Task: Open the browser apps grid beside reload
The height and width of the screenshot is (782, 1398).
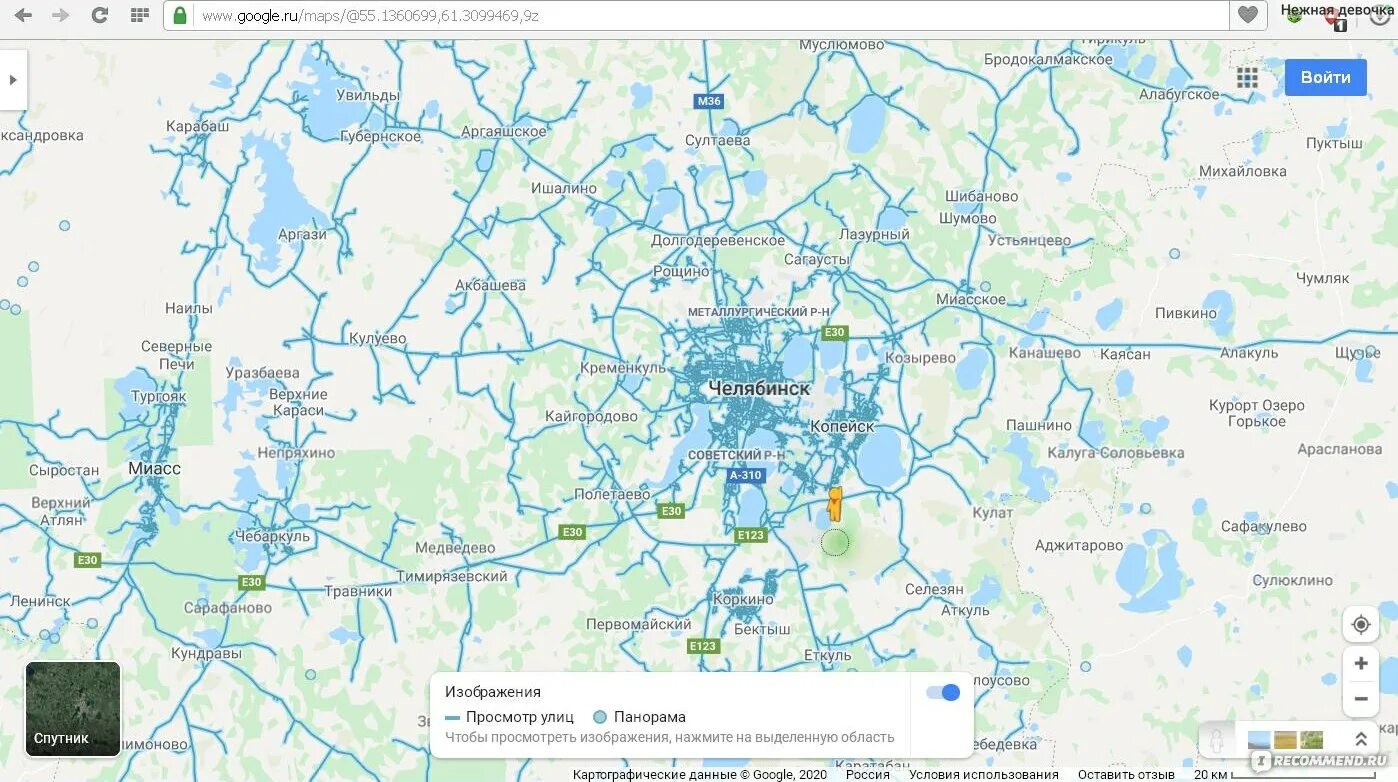Action: [140, 15]
